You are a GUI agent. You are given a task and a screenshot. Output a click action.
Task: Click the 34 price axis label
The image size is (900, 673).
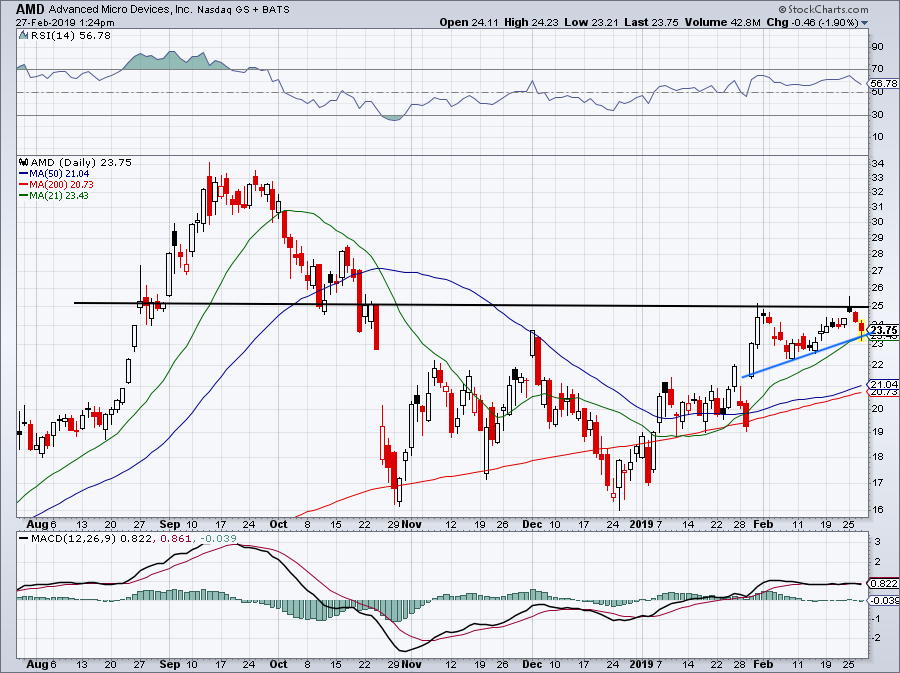click(x=878, y=164)
